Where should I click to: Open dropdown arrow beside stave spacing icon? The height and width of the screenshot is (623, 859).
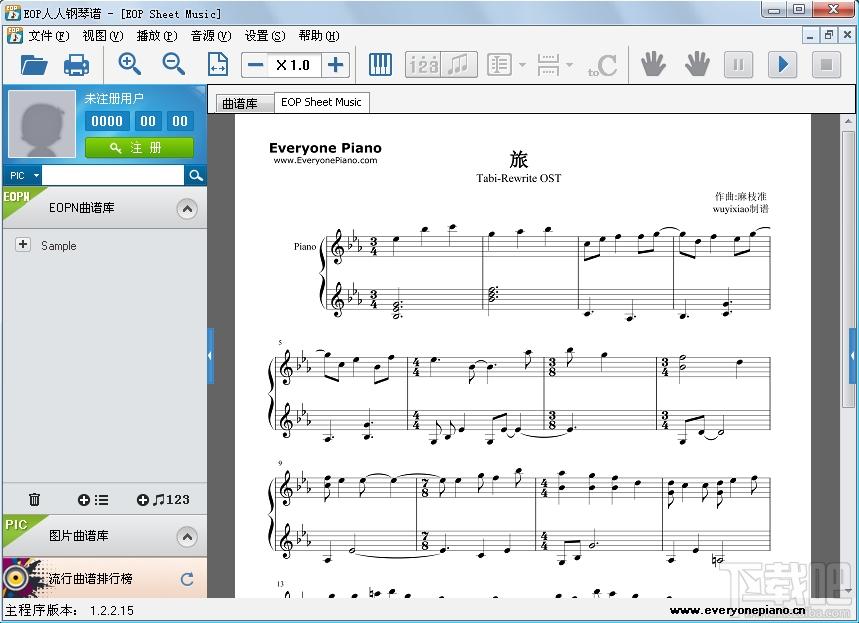[x=570, y=65]
